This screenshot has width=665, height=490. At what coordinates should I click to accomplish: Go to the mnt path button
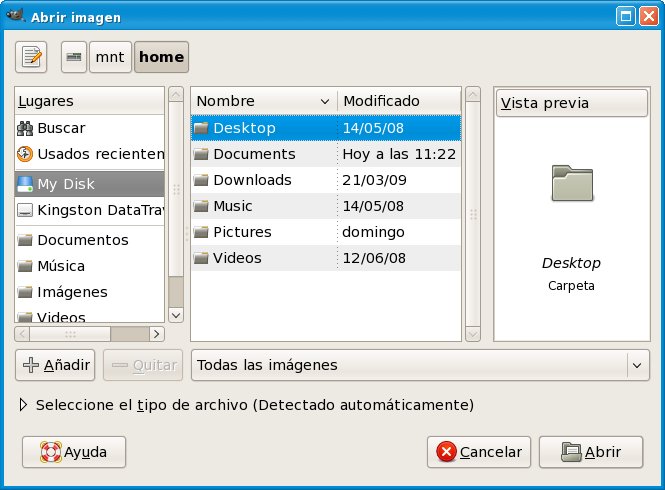click(110, 57)
